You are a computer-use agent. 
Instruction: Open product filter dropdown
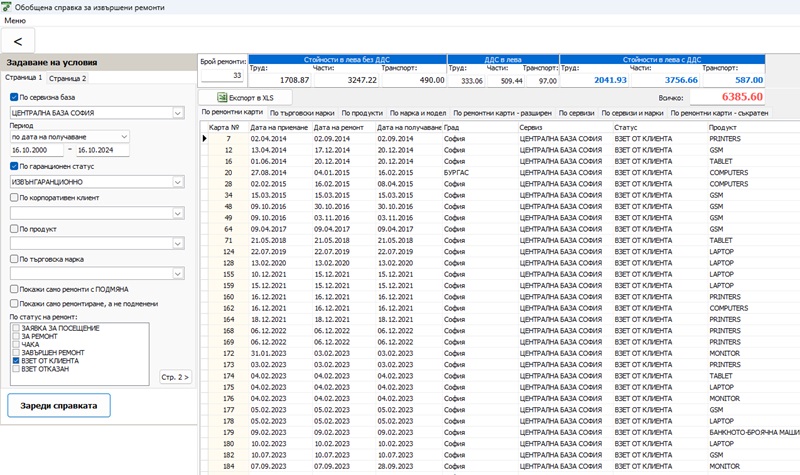pyautogui.click(x=178, y=243)
